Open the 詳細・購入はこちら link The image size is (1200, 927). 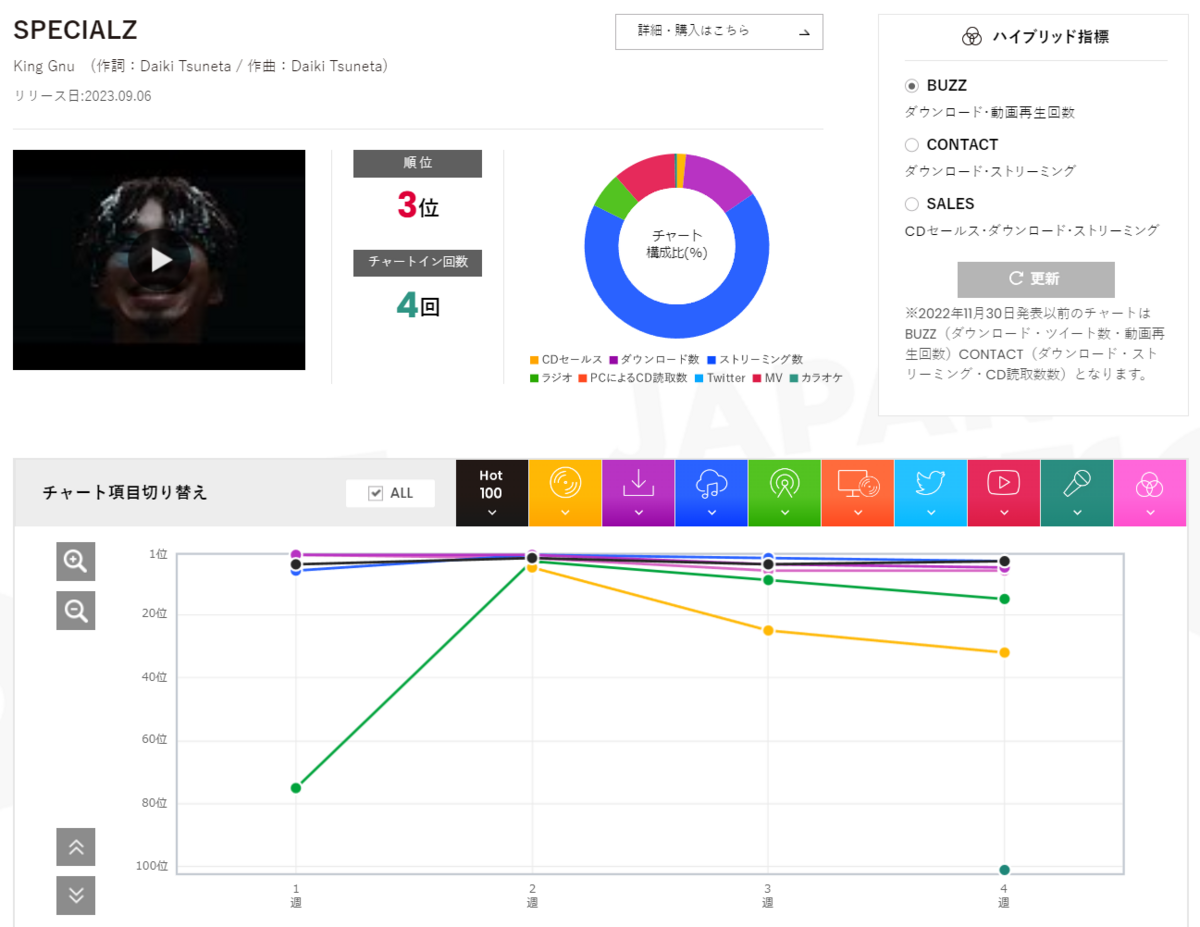(x=719, y=32)
